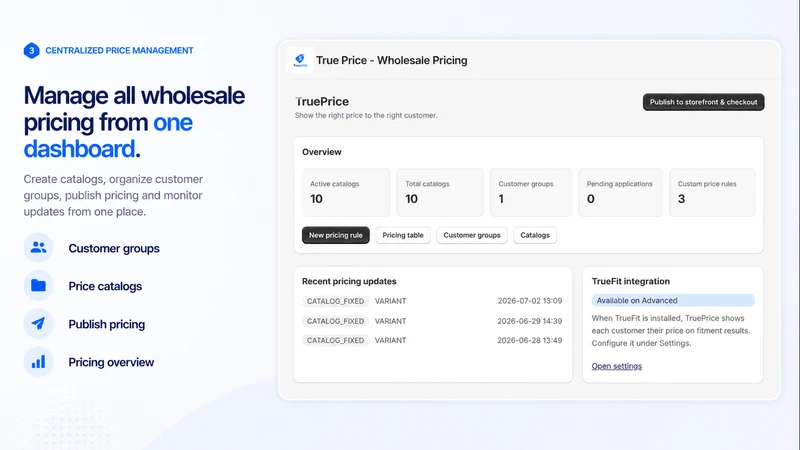Open Customer groups from Overview buttons
800x450 pixels.
[x=472, y=235]
